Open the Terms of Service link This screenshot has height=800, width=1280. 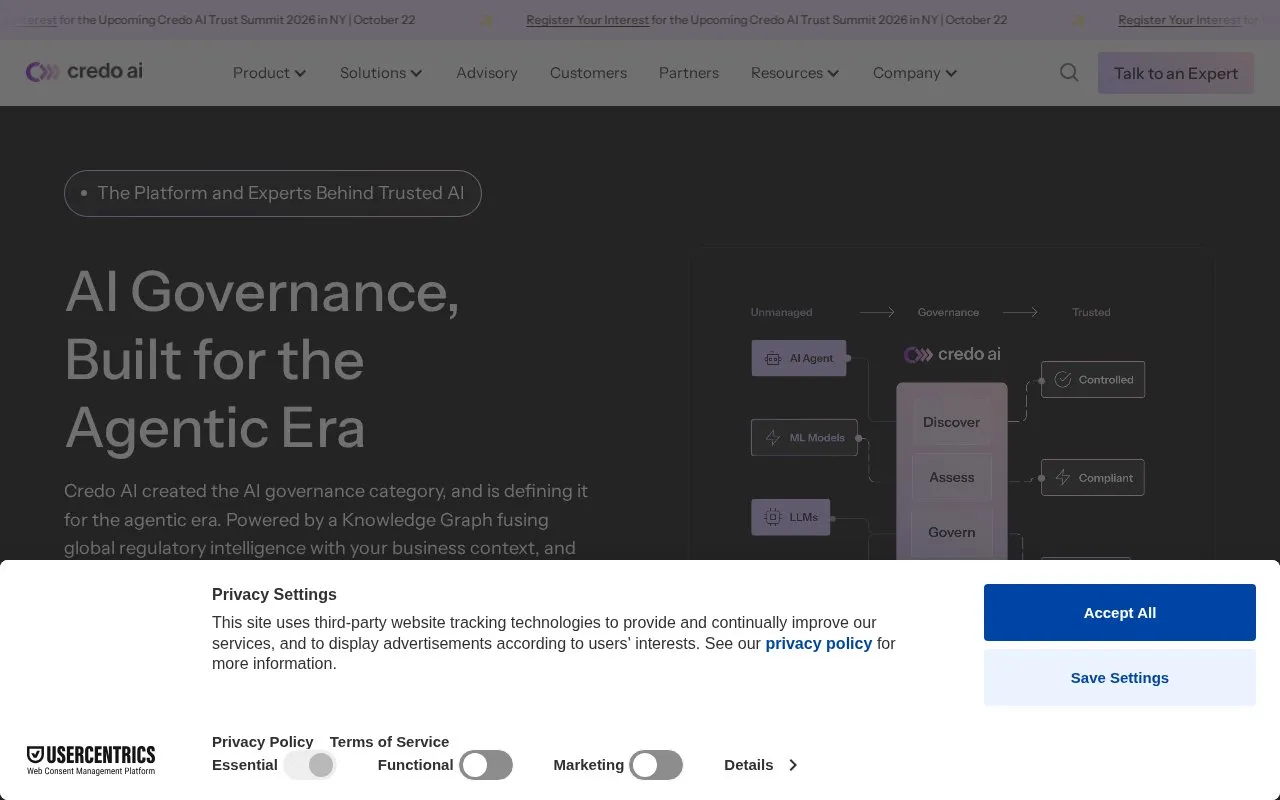389,741
